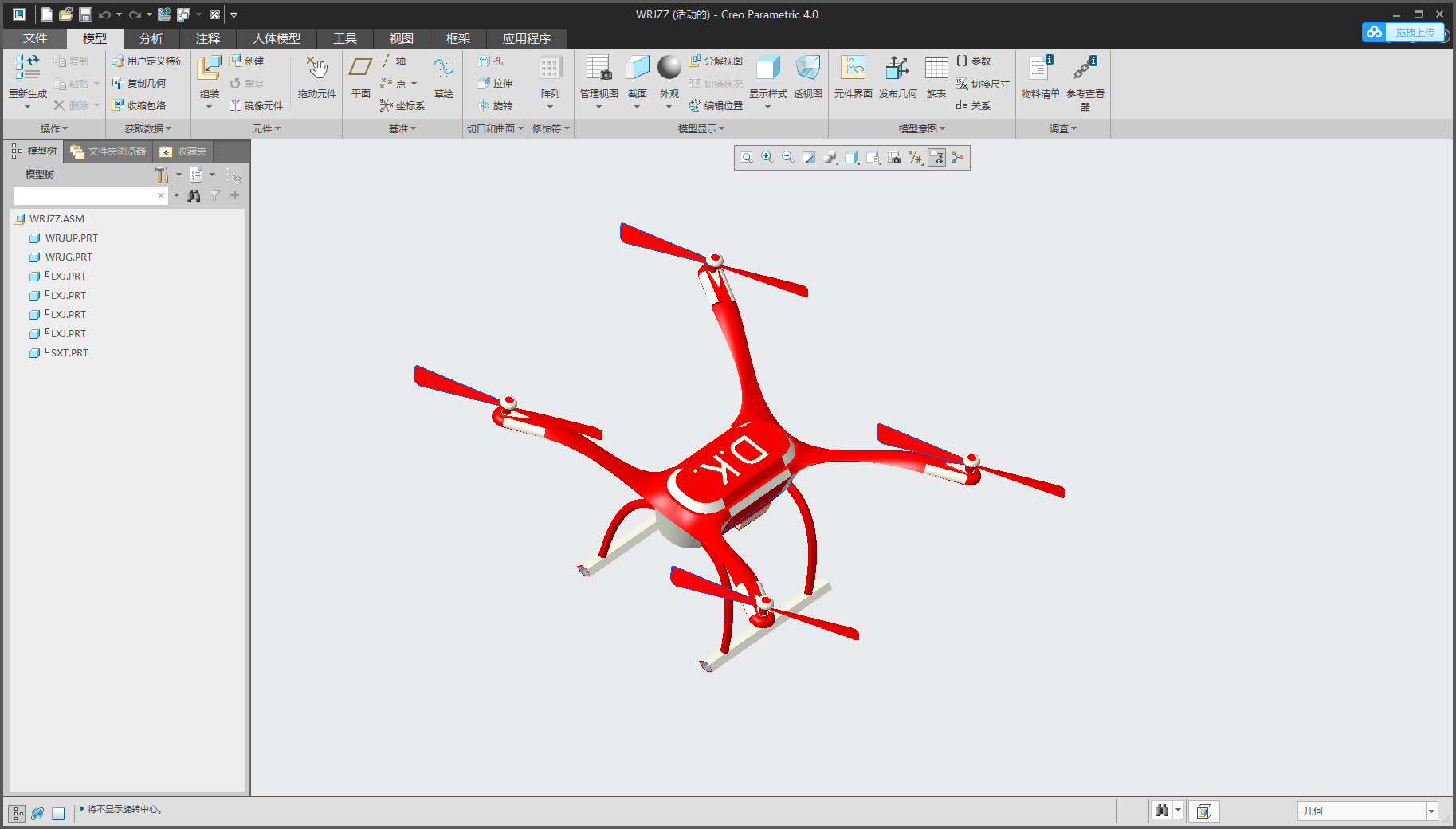Expand the 元件 (Component) group
This screenshot has width=1456, height=829.
tap(266, 128)
